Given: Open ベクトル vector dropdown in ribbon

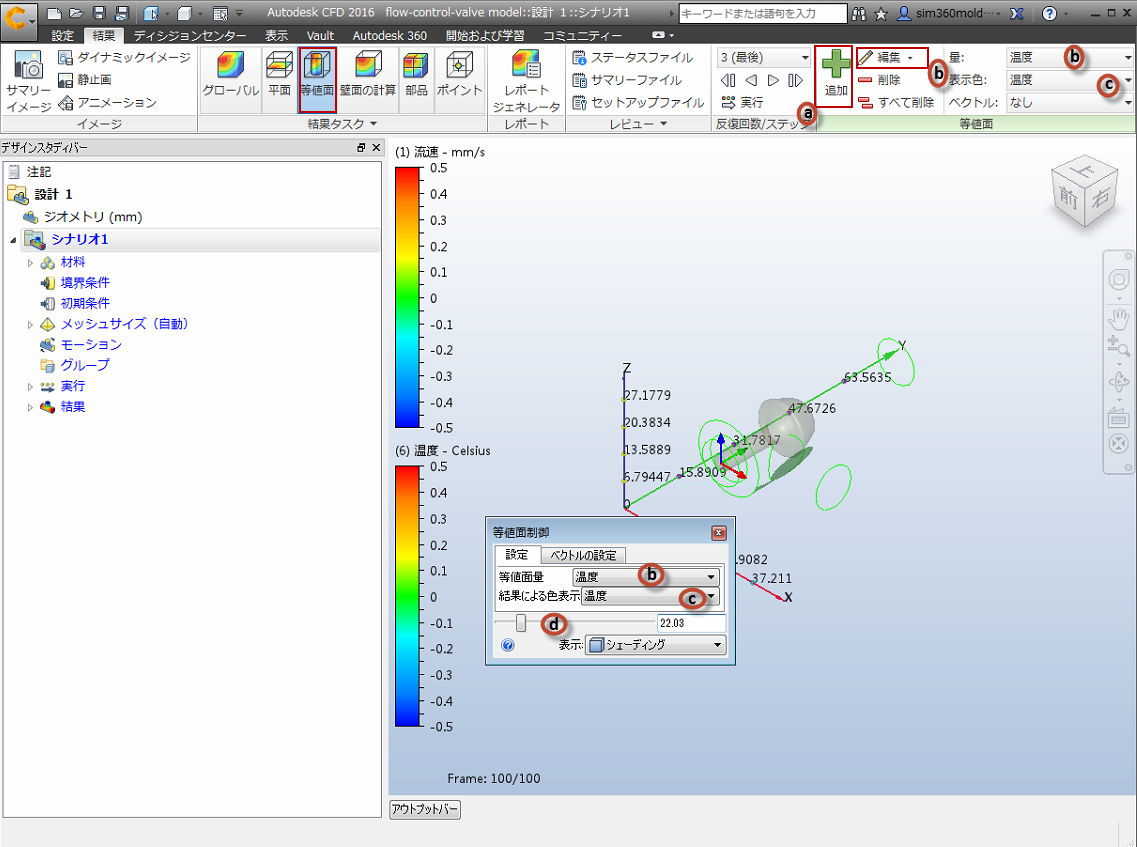Looking at the screenshot, I should 1069,102.
